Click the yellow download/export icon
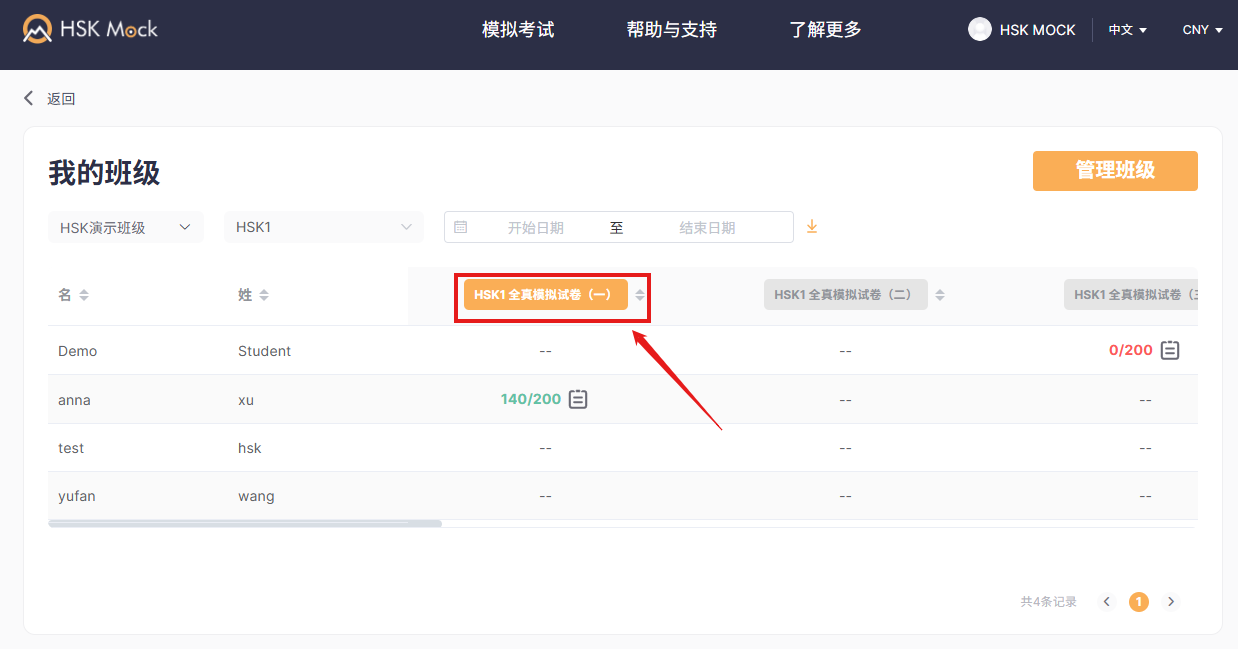The width and height of the screenshot is (1238, 649). (811, 227)
